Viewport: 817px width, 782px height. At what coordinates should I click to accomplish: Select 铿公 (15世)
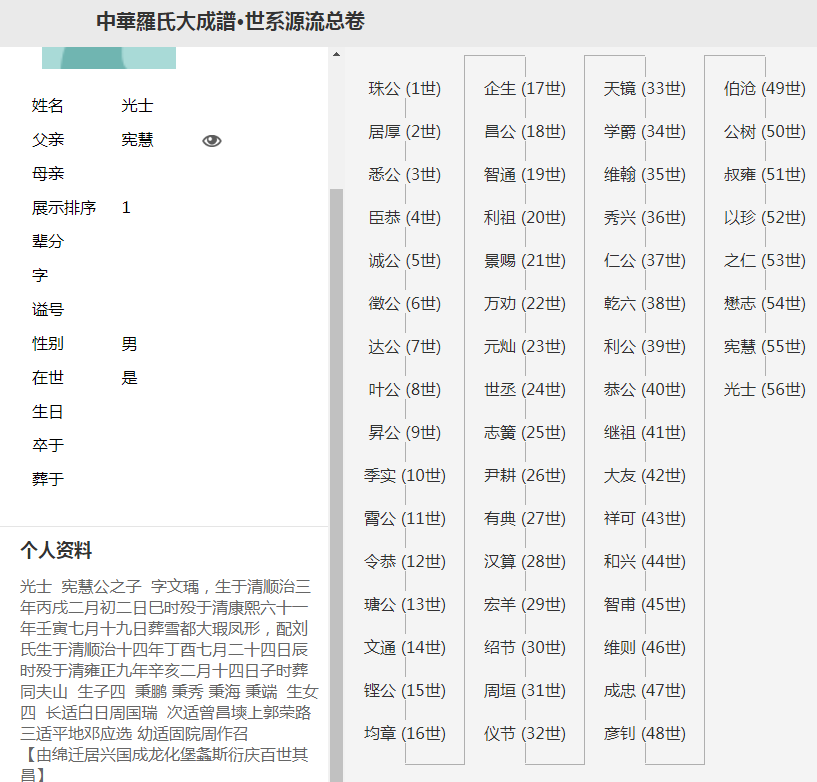(x=405, y=691)
